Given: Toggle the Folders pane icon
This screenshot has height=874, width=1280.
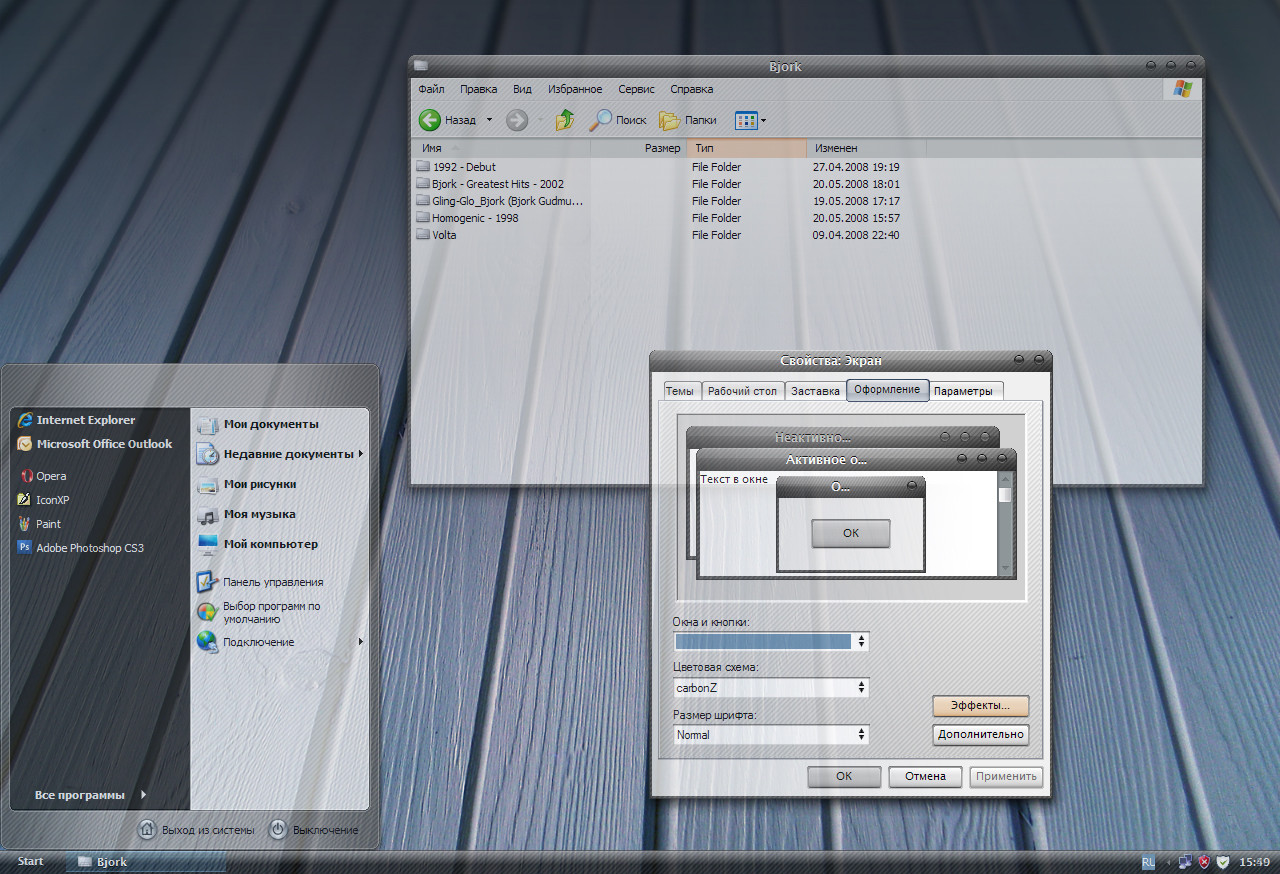Looking at the screenshot, I should pyautogui.click(x=670, y=121).
